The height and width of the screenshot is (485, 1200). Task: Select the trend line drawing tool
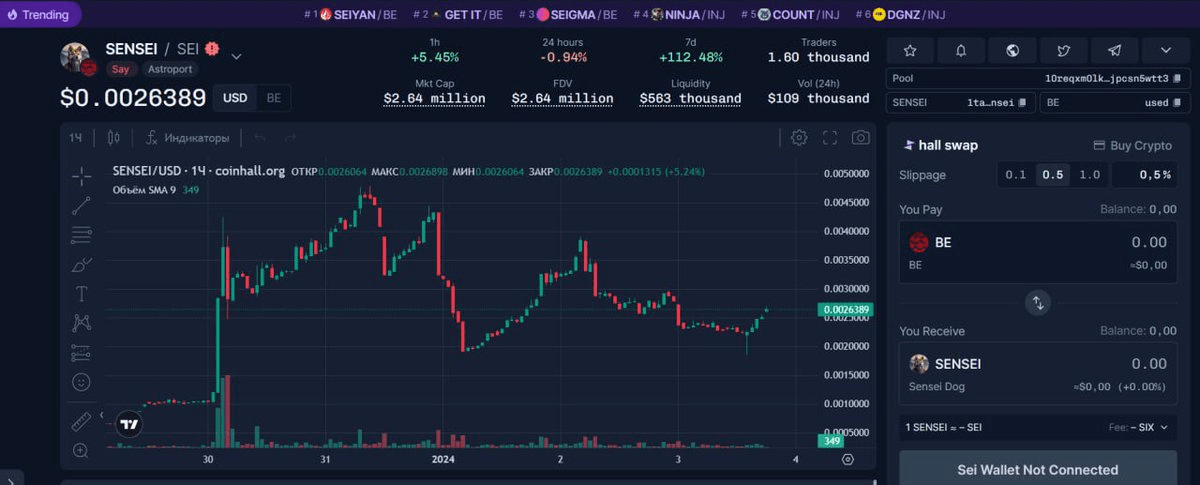coord(81,206)
